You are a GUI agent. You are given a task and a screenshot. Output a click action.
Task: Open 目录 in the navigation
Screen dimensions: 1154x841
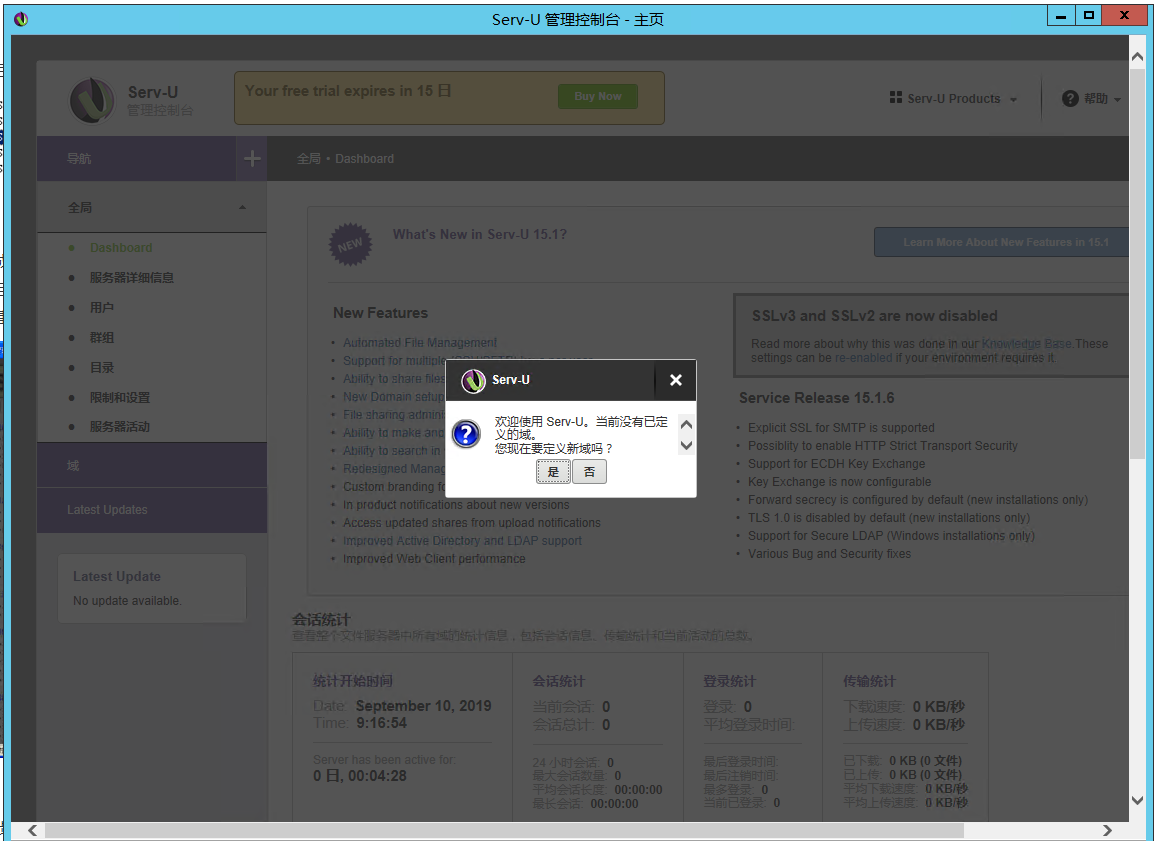click(x=102, y=367)
